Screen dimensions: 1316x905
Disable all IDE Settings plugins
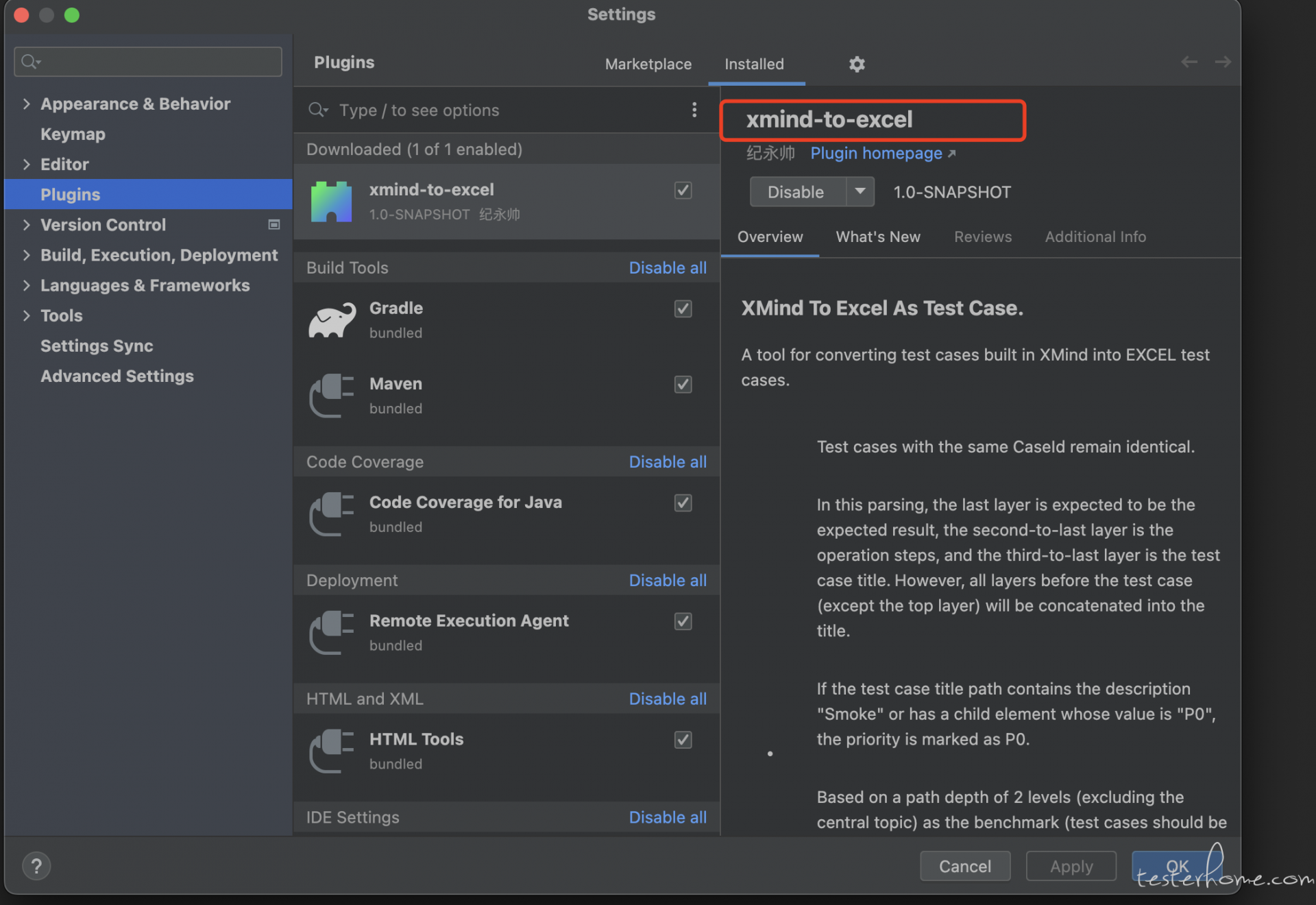[x=668, y=818]
